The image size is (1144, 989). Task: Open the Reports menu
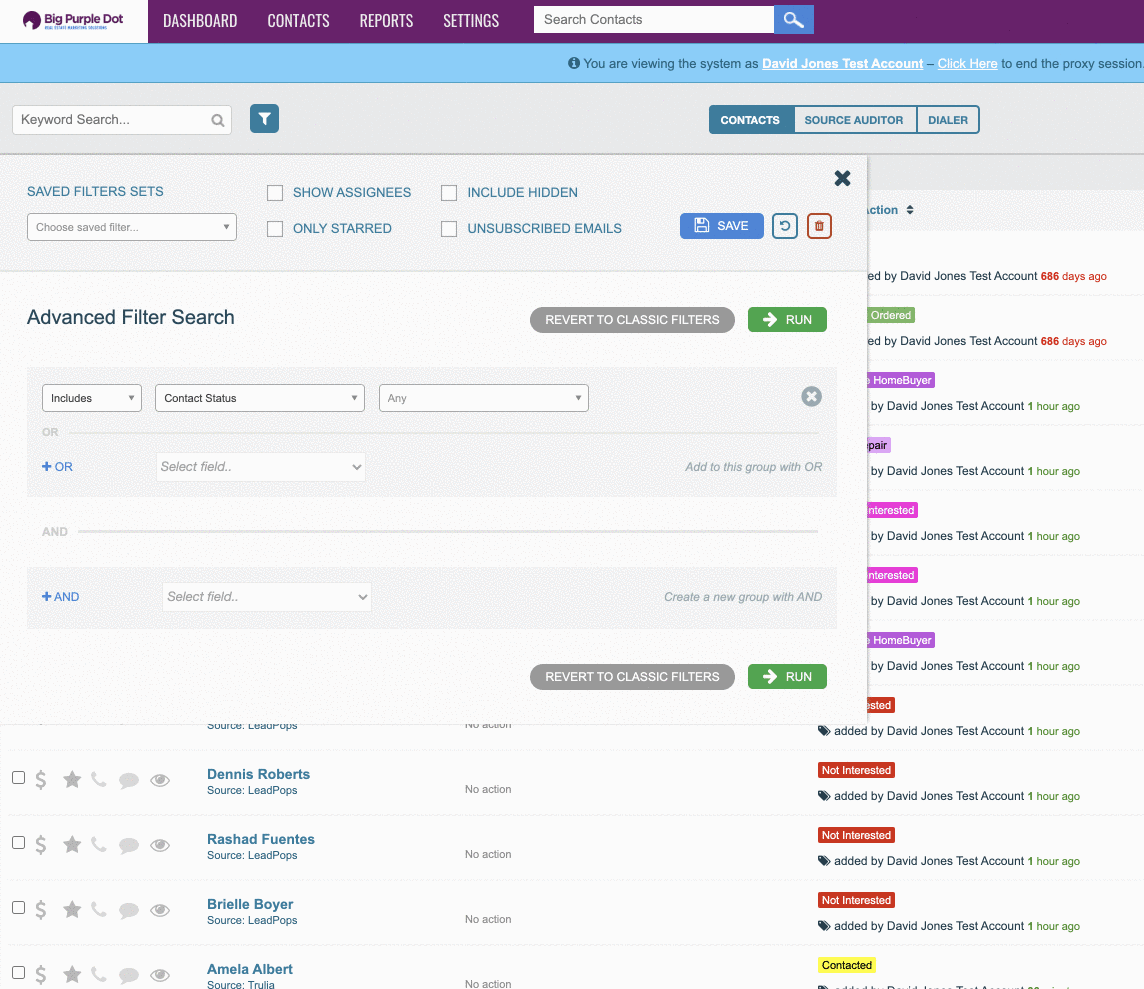click(386, 21)
